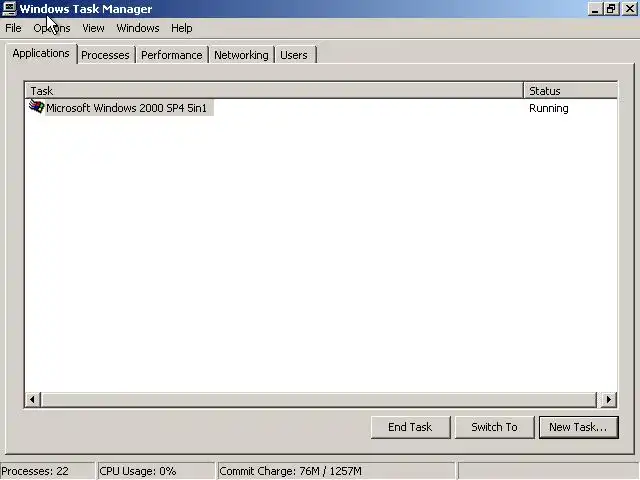The height and width of the screenshot is (480, 640).
Task: Click the horizontal scrollbar track
Action: (x=319, y=399)
